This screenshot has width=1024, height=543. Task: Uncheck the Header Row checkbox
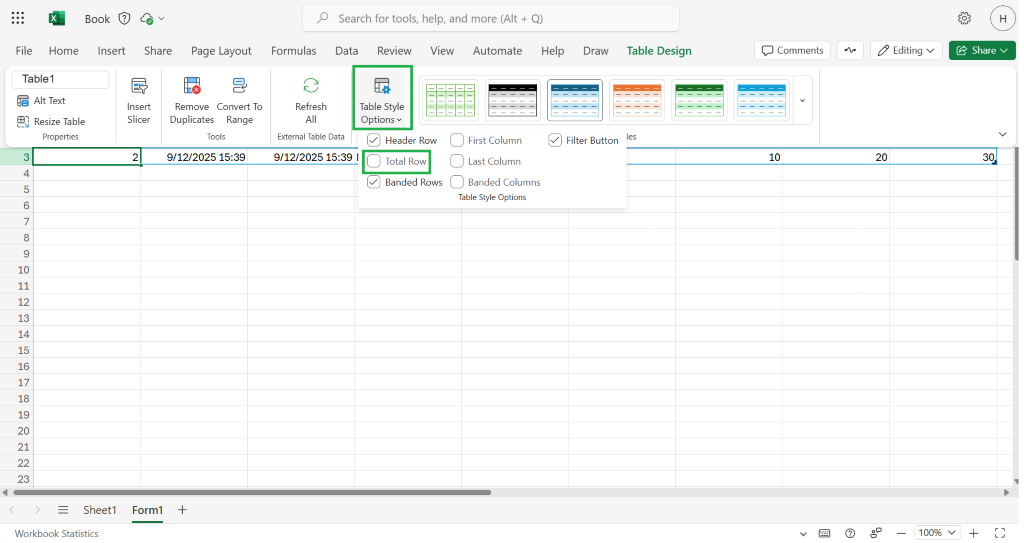pos(374,140)
